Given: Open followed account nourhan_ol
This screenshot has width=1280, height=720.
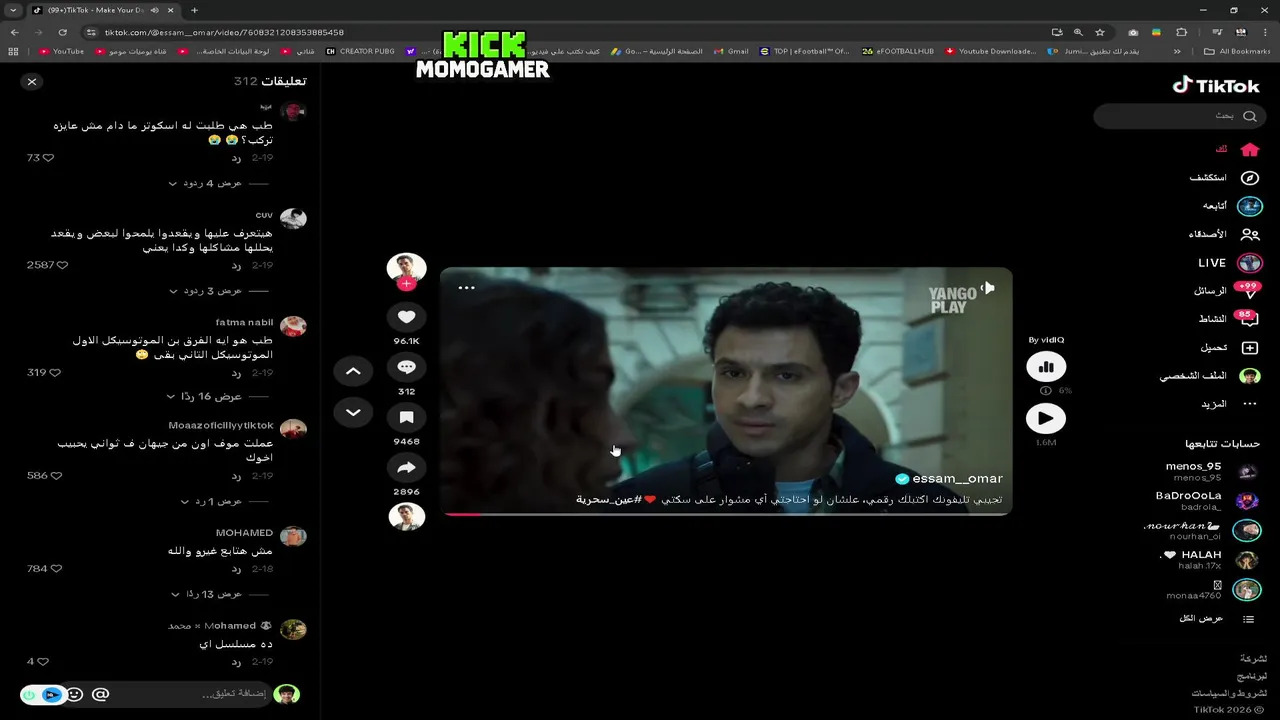Looking at the screenshot, I should pos(1201,531).
